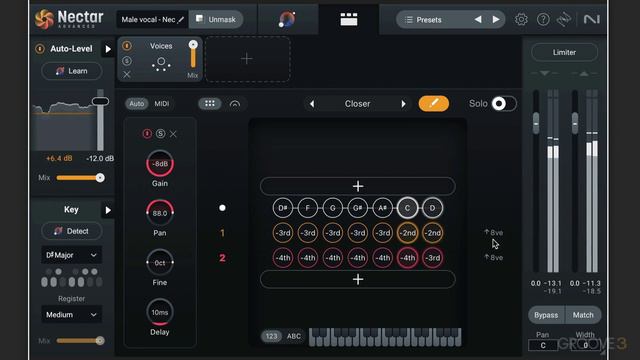Adjust the Auto-Level Mix slider
640x360 pixels.
tap(80, 178)
